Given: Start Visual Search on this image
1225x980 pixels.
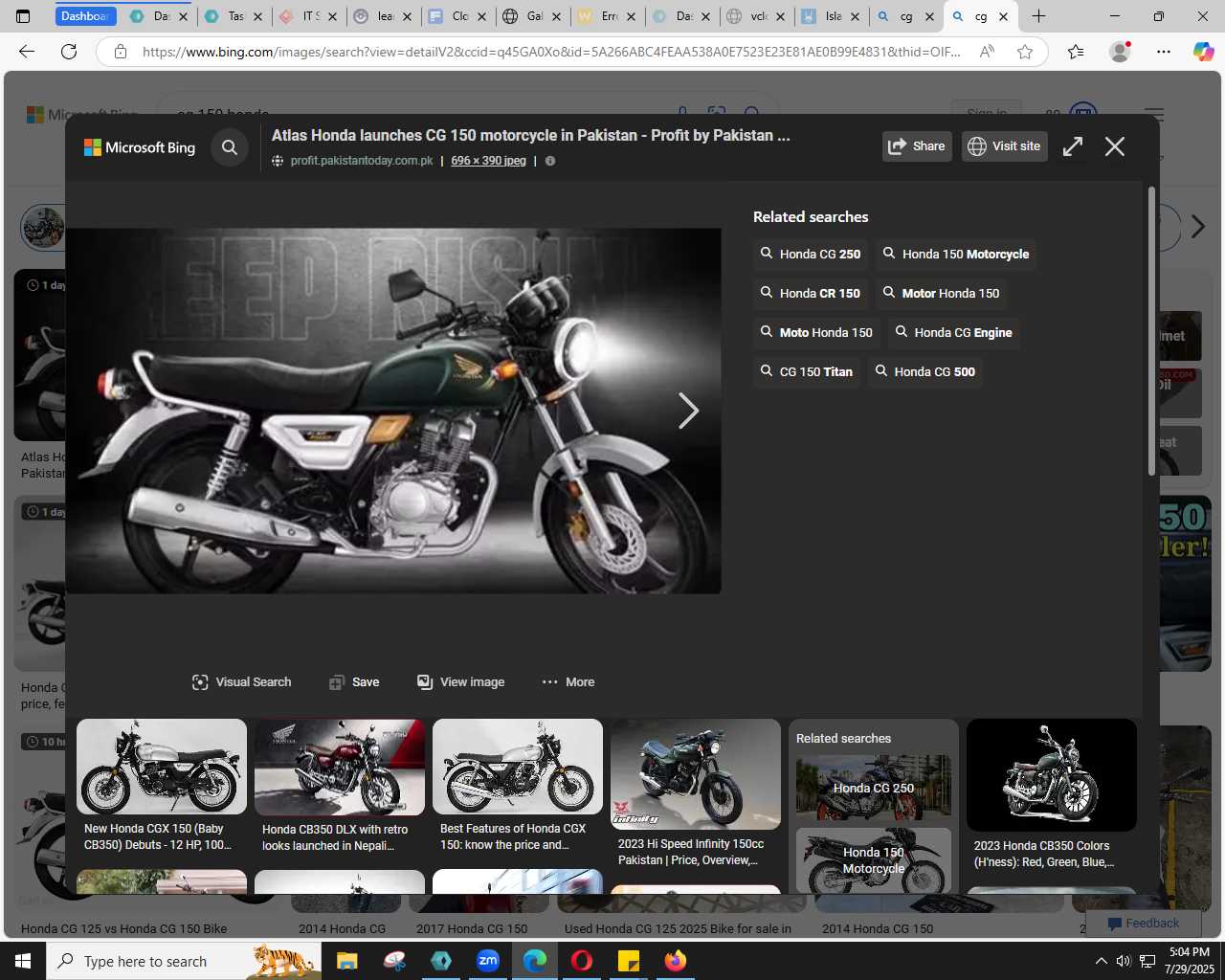Looking at the screenshot, I should coord(241,682).
